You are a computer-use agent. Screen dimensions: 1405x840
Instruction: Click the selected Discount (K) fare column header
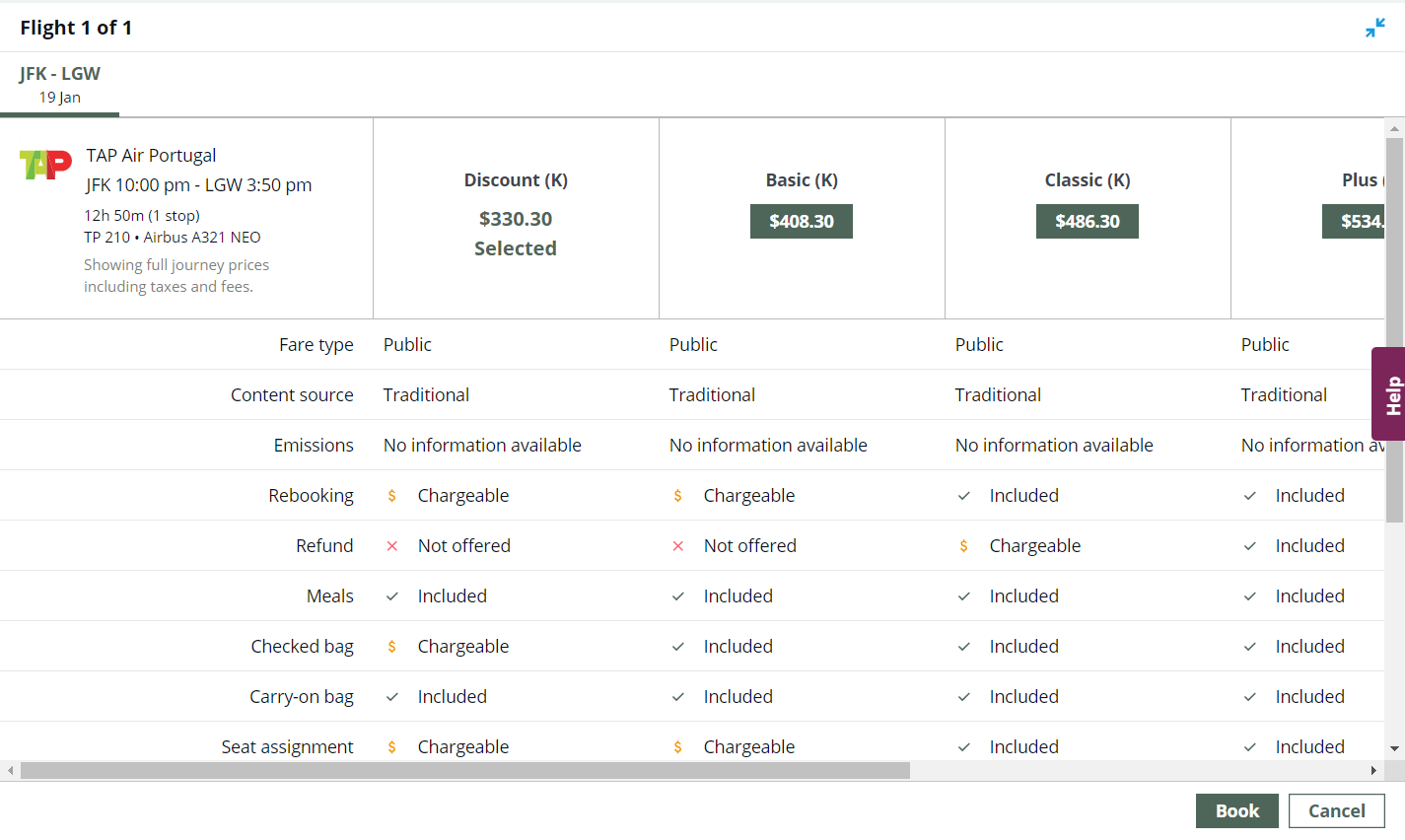516,180
